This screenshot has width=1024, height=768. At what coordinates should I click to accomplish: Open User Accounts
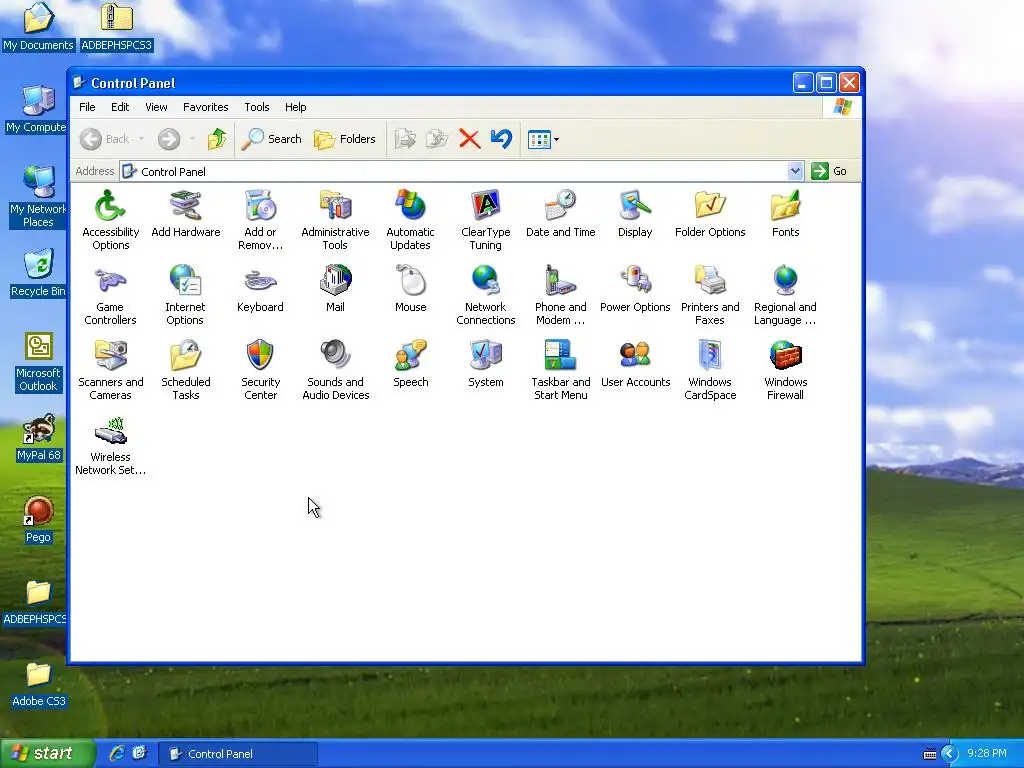[x=635, y=364]
